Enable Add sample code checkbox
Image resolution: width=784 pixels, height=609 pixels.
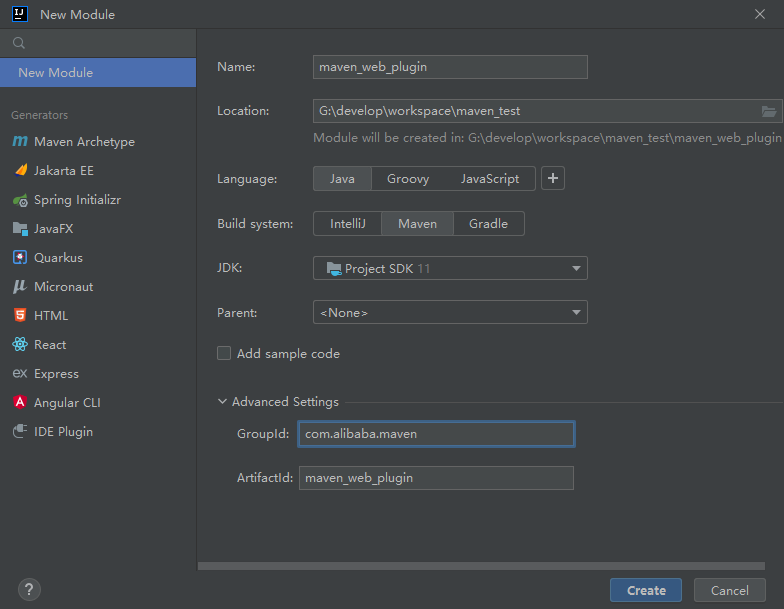coord(224,354)
